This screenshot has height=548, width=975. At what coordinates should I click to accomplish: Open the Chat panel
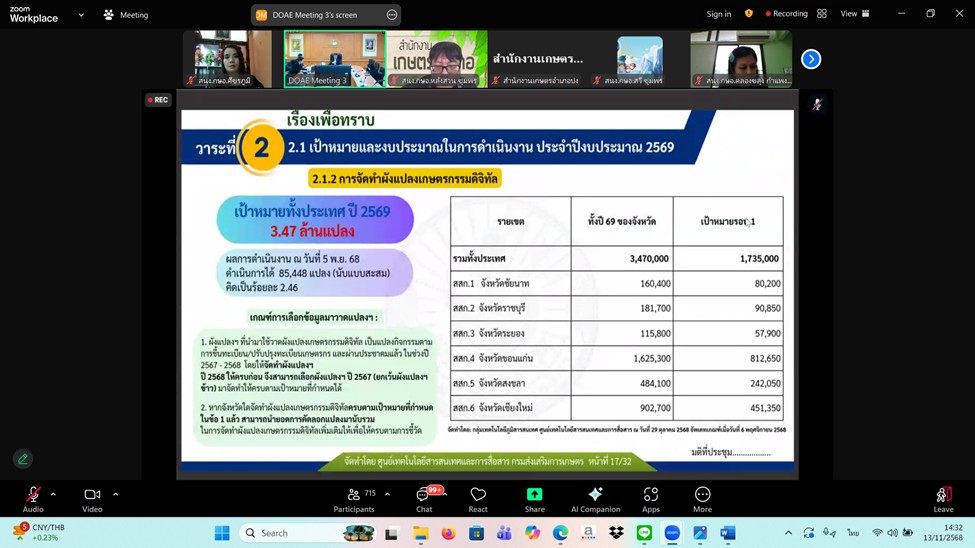[x=424, y=496]
